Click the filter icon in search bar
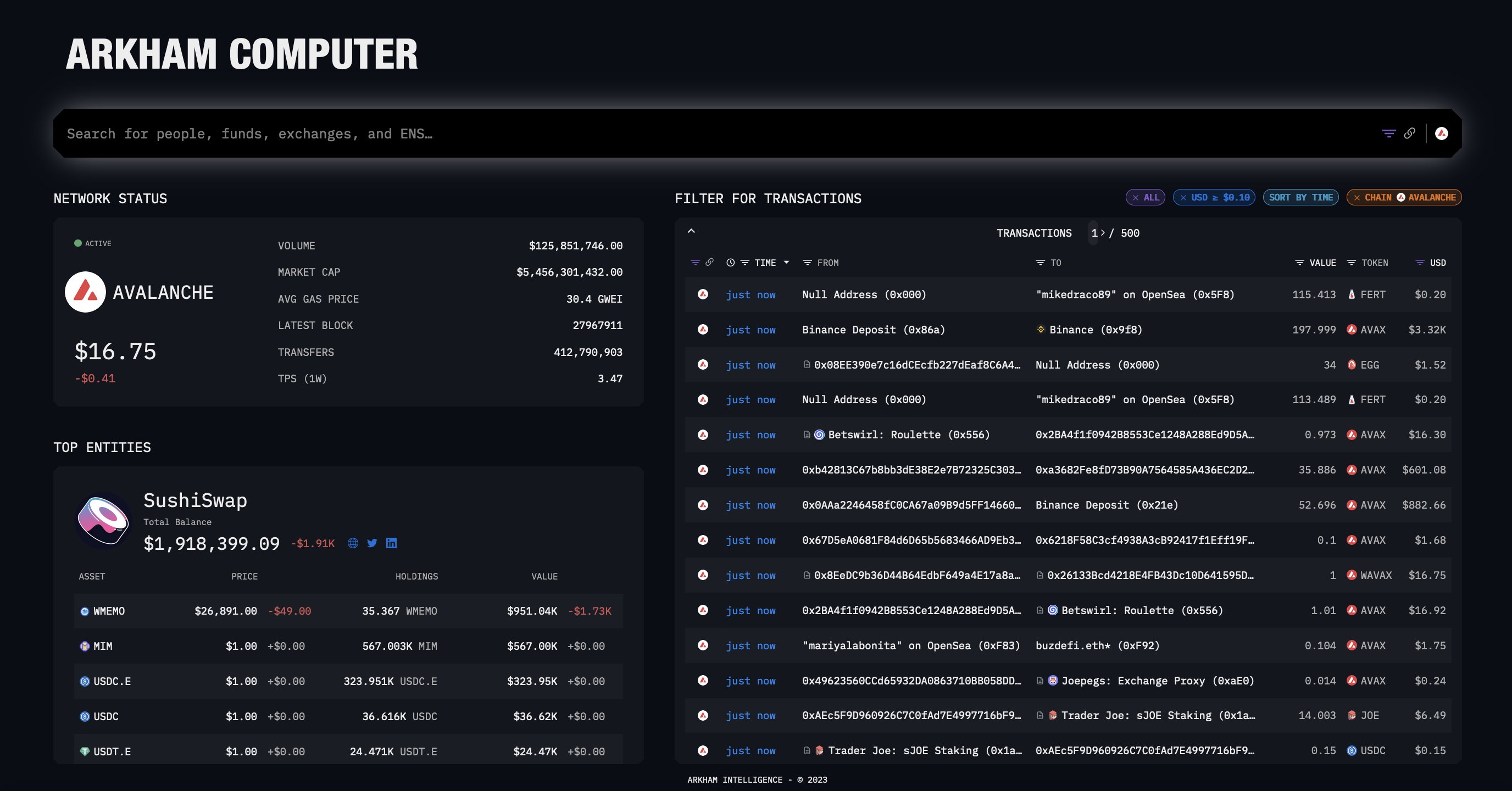The width and height of the screenshot is (1512, 791). coord(1388,134)
